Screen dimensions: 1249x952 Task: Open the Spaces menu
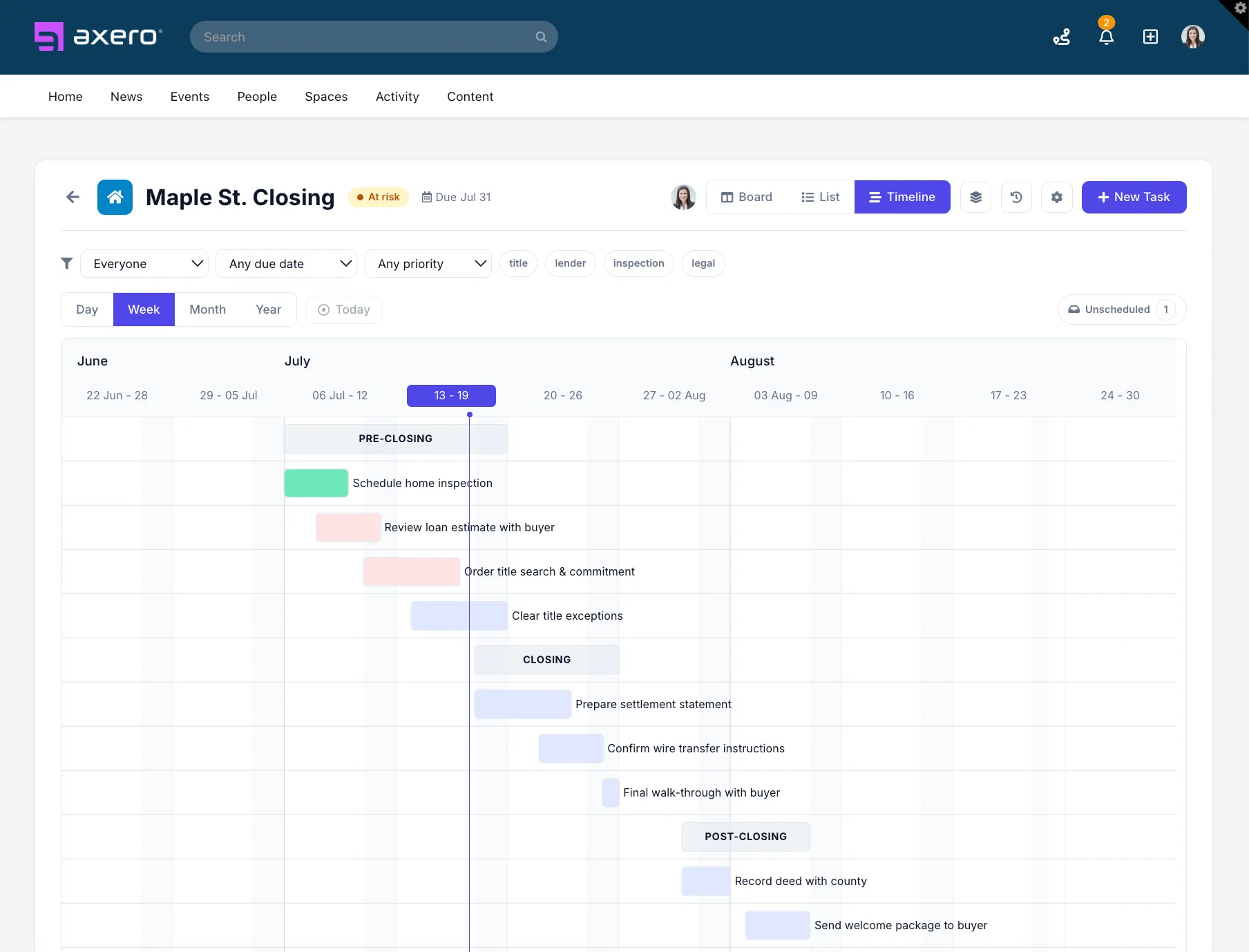(326, 97)
